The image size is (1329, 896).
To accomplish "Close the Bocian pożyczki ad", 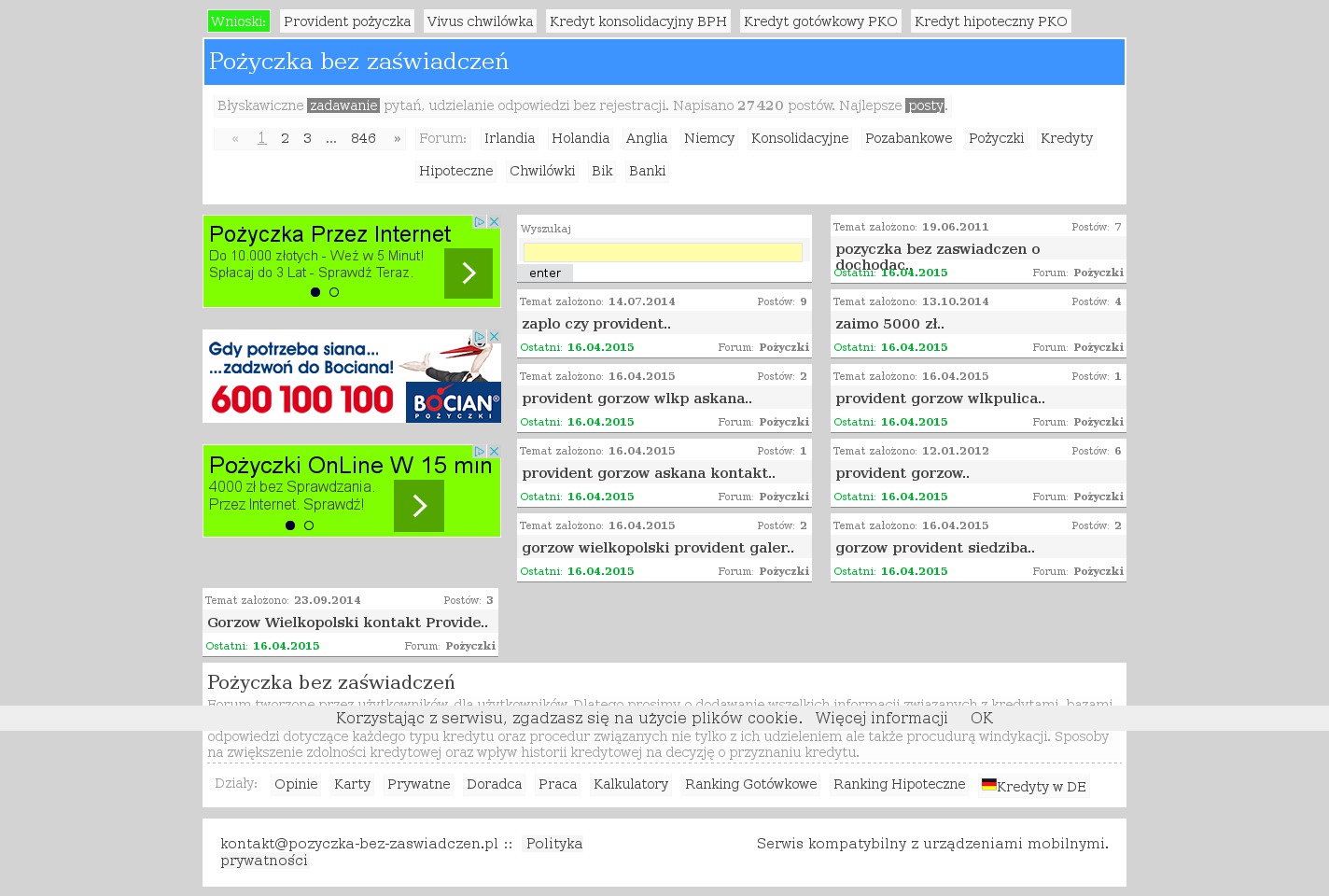I will click(495, 337).
